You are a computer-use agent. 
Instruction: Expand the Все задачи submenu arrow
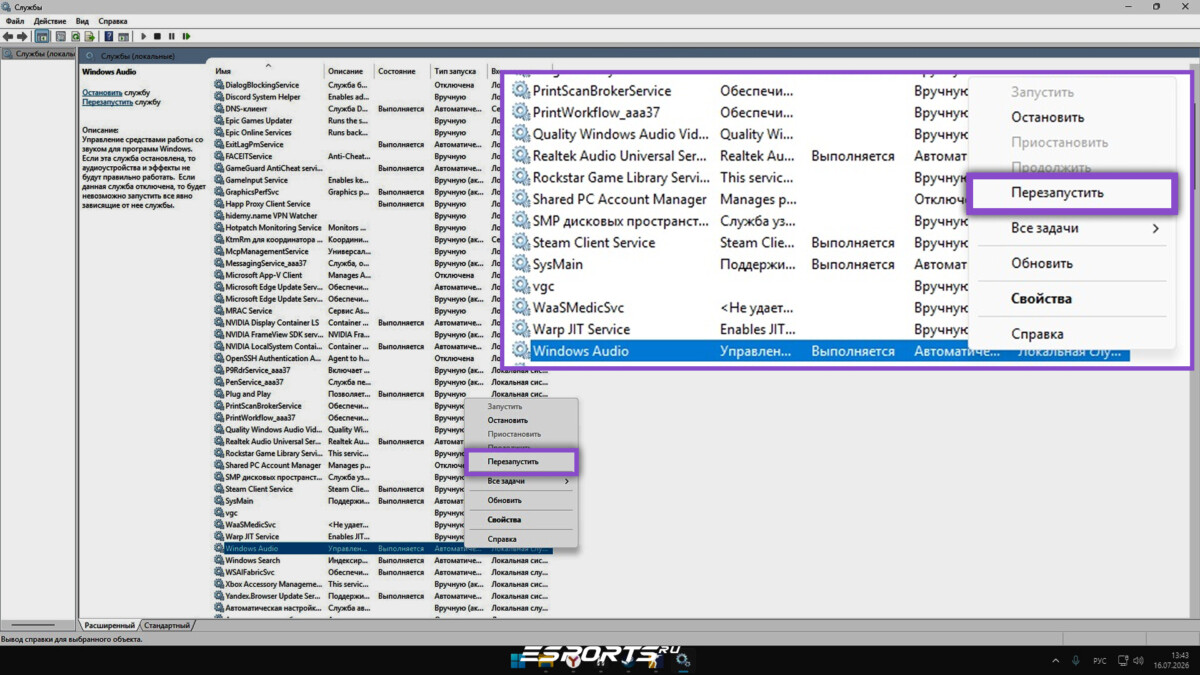pyautogui.click(x=567, y=481)
